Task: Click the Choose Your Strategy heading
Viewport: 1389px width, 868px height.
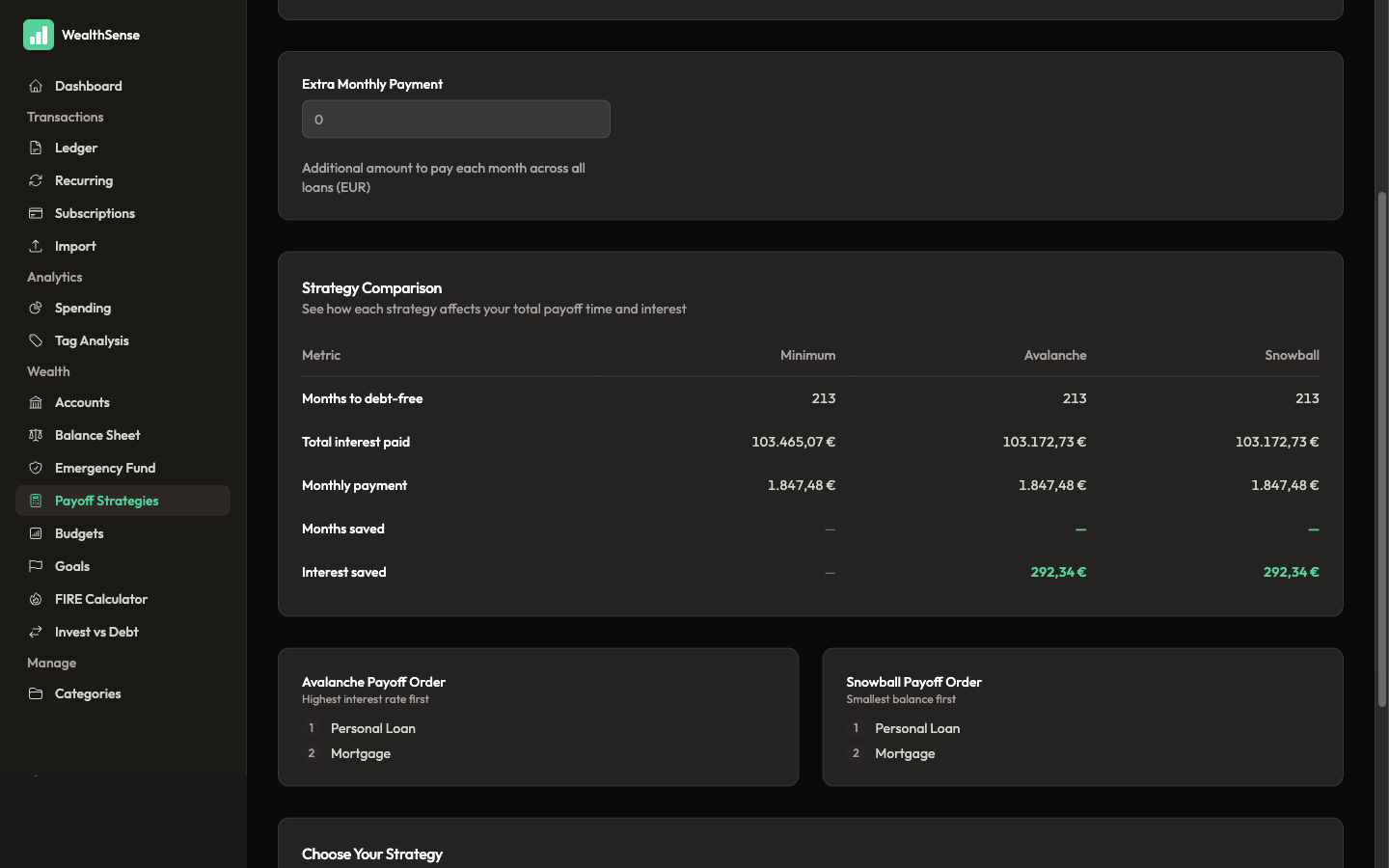Action: tap(372, 854)
